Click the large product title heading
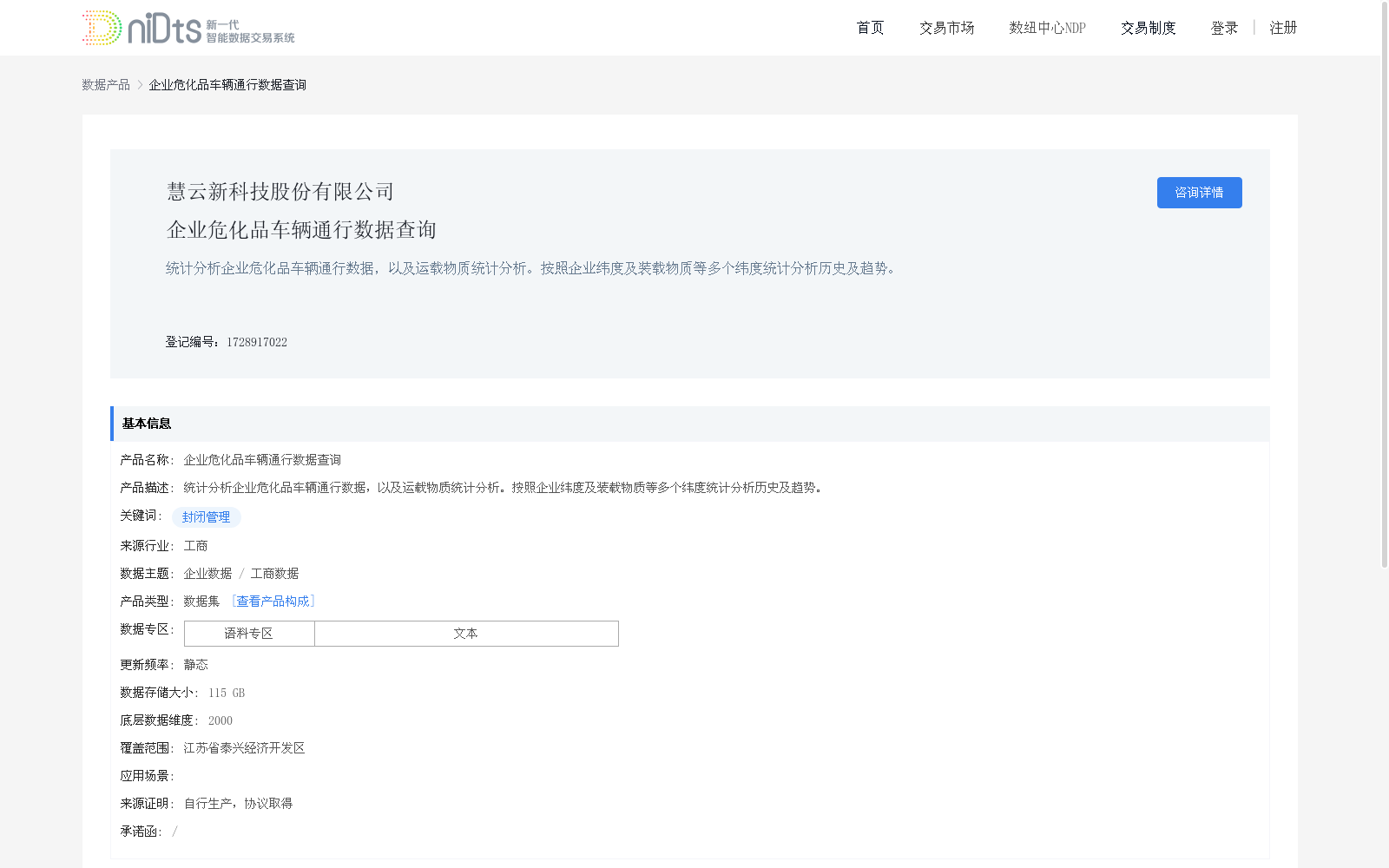 pyautogui.click(x=301, y=230)
